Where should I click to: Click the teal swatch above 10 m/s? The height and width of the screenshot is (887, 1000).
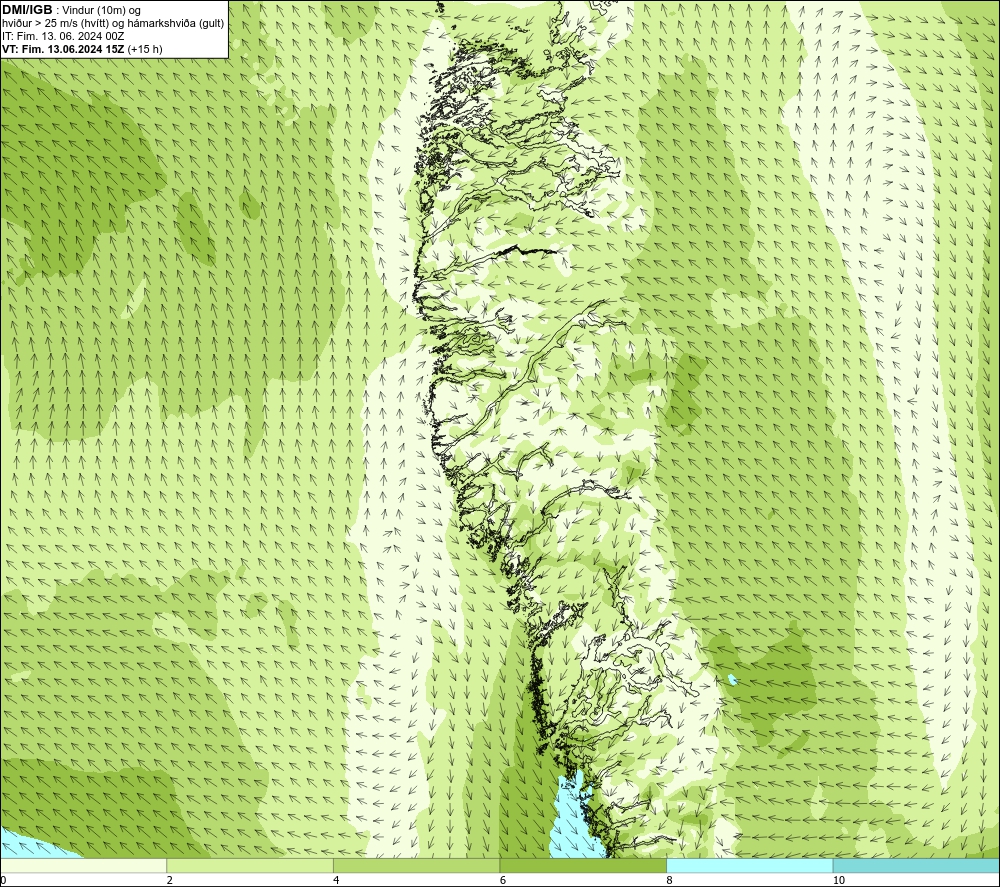click(x=916, y=865)
